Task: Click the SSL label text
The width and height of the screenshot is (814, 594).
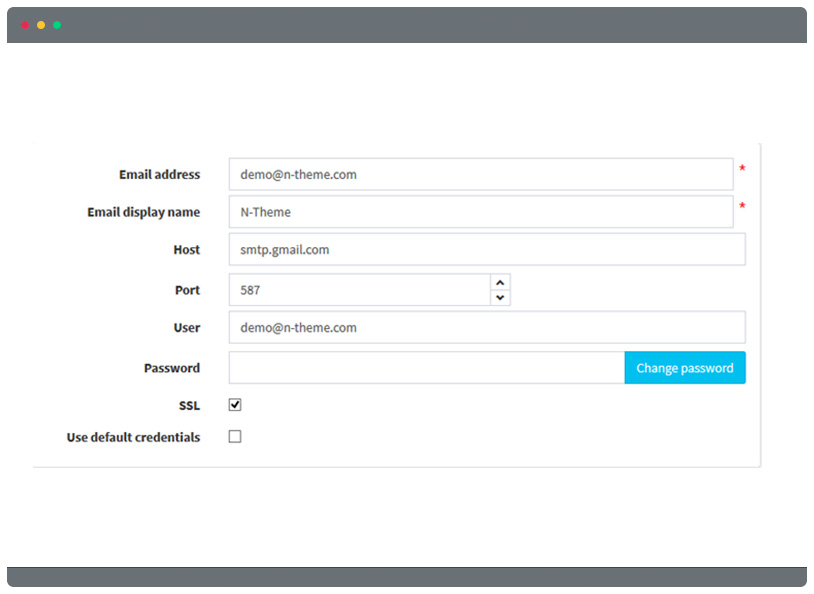Action: click(189, 406)
